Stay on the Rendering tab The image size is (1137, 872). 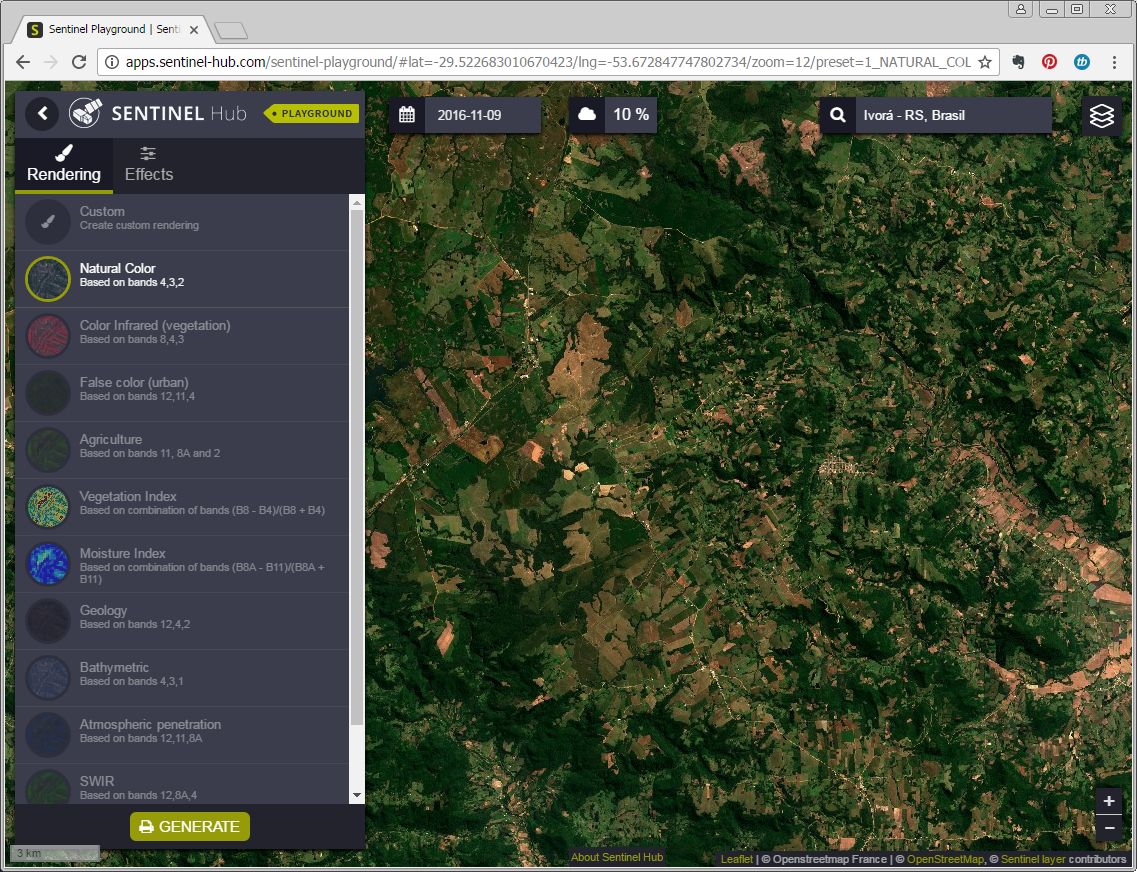pyautogui.click(x=63, y=165)
